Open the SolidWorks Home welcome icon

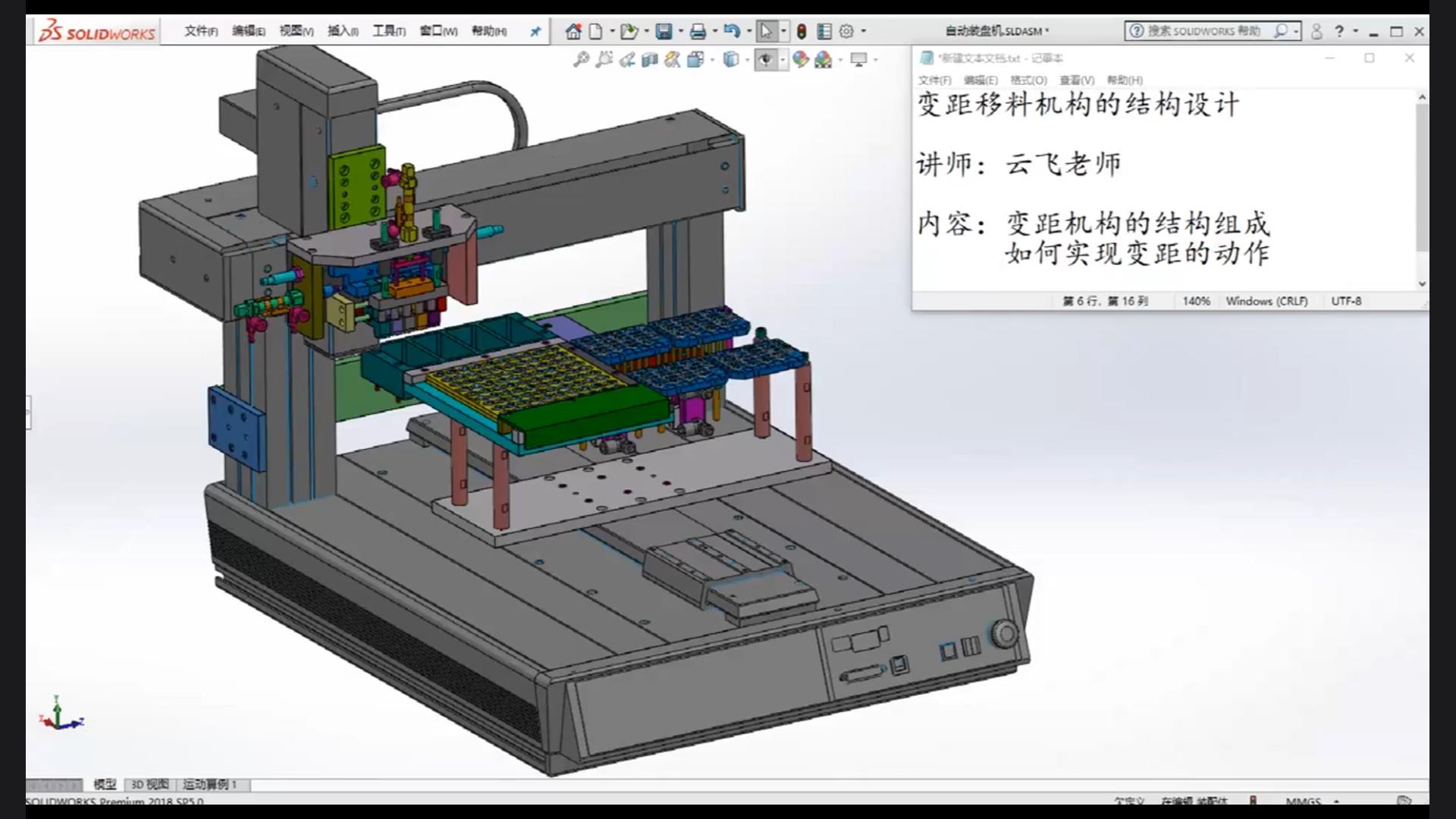point(573,31)
